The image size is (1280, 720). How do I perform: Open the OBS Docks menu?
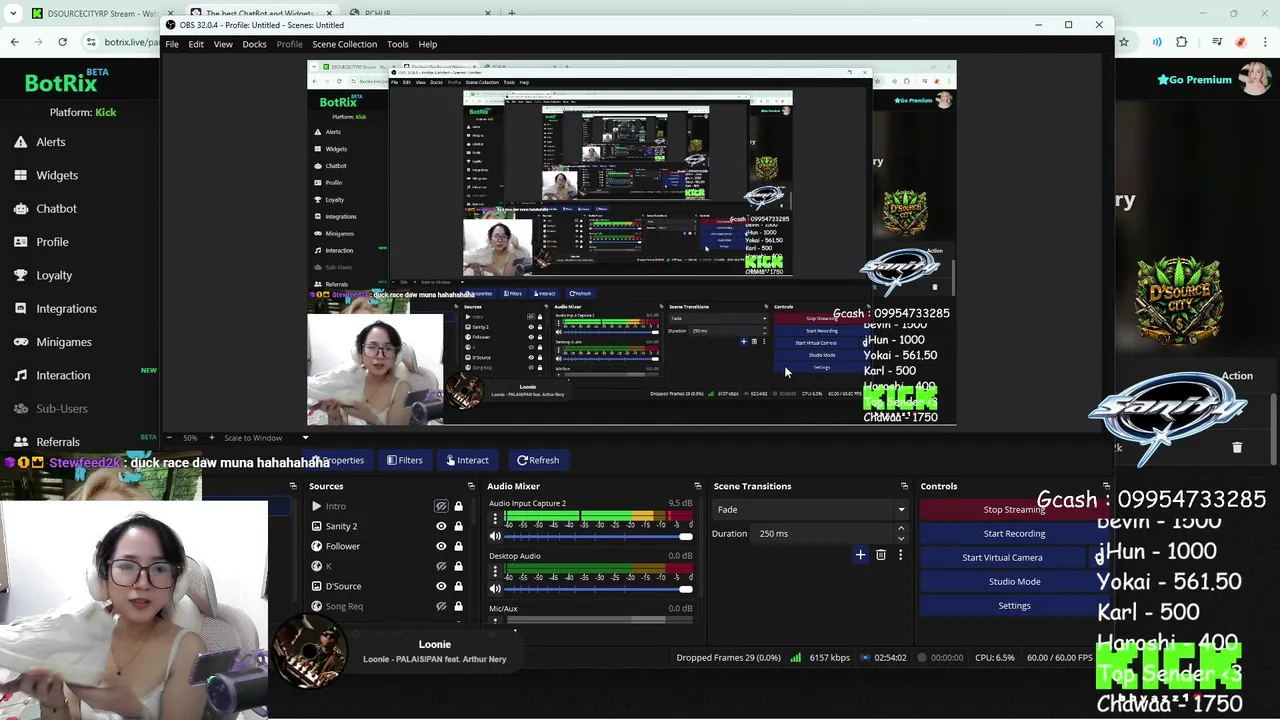point(254,44)
